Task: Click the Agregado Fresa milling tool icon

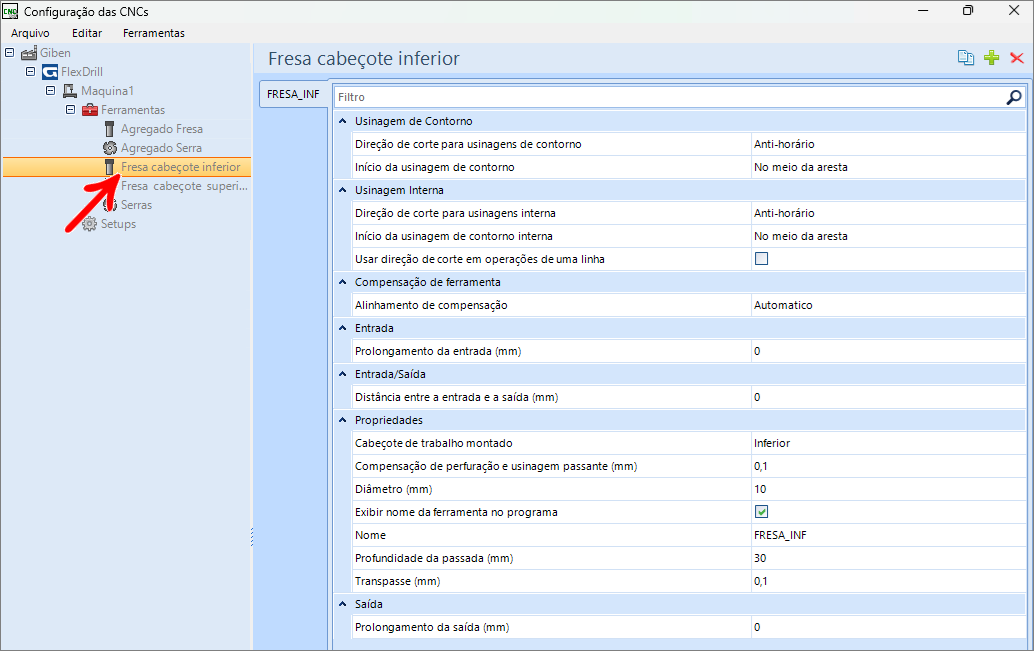Action: [x=110, y=129]
